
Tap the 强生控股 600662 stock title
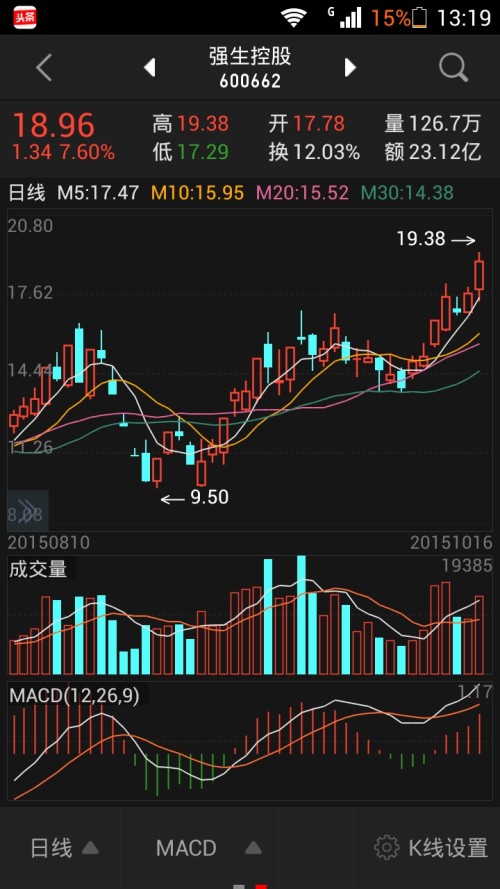tap(250, 67)
